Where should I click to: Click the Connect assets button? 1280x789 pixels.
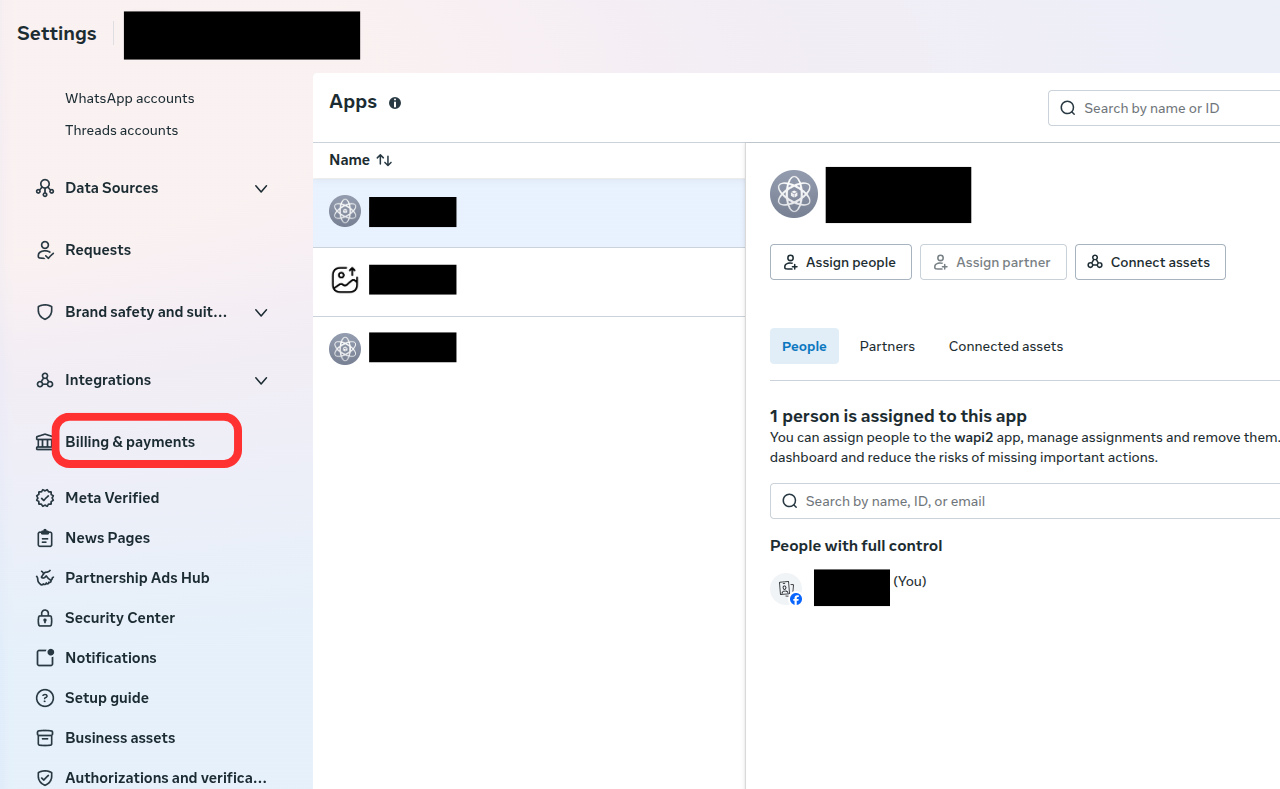[1150, 262]
